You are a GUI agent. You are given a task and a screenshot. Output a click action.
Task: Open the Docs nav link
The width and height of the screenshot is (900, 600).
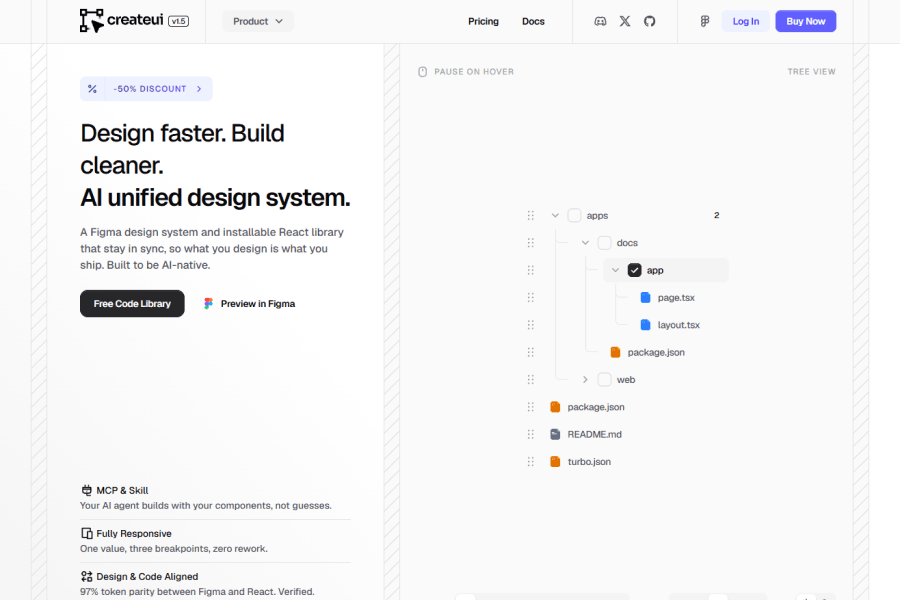pyautogui.click(x=533, y=21)
